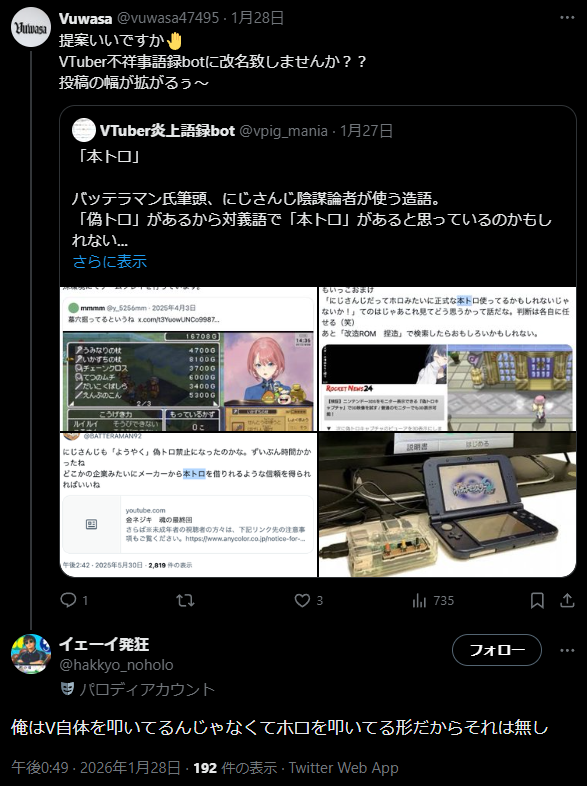This screenshot has width=587, height=786.
Task: Open the more options menu beside the フォロー button
Action: pyautogui.click(x=567, y=650)
